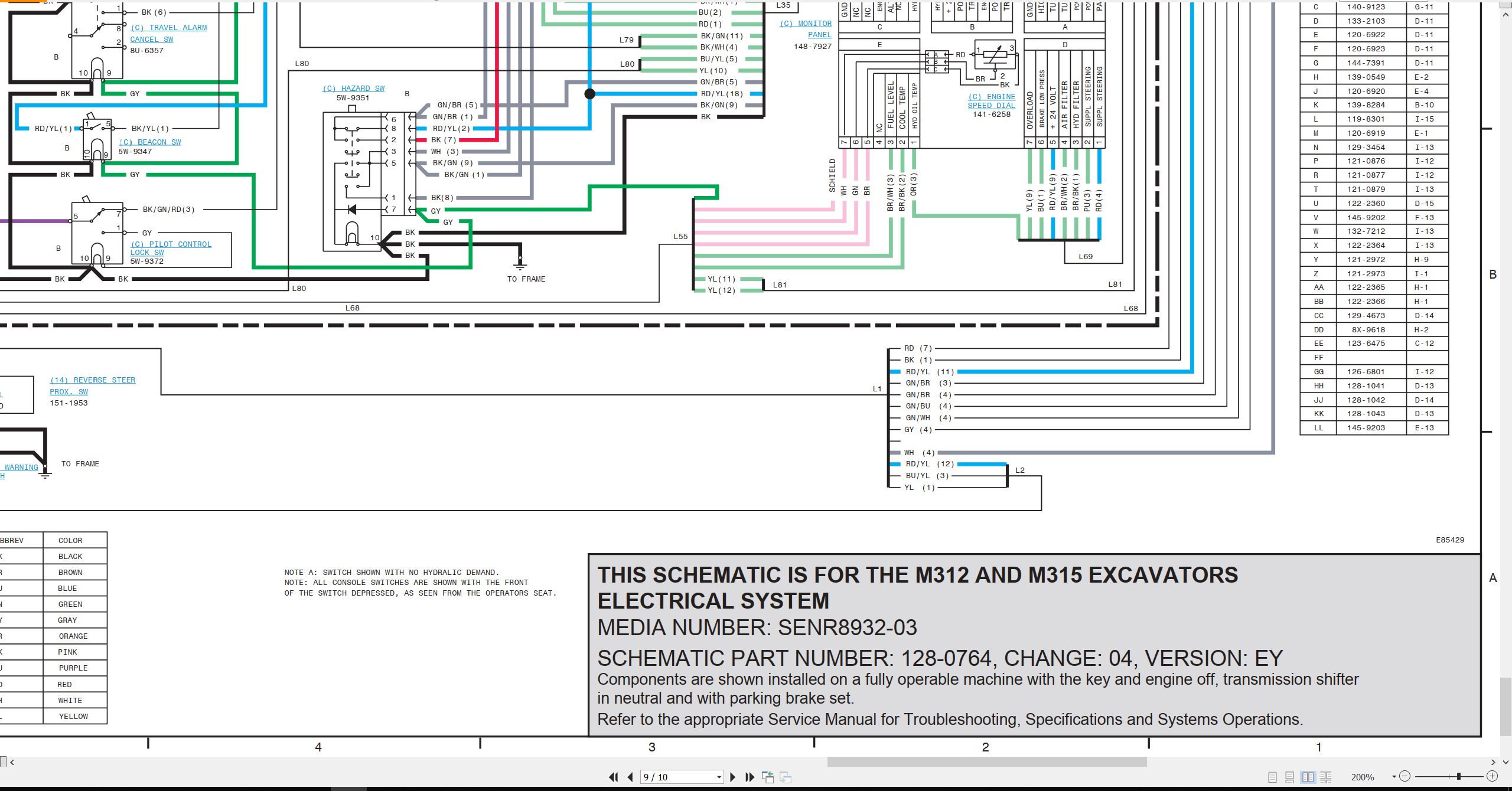Click the E85429 drawing number

[1450, 540]
